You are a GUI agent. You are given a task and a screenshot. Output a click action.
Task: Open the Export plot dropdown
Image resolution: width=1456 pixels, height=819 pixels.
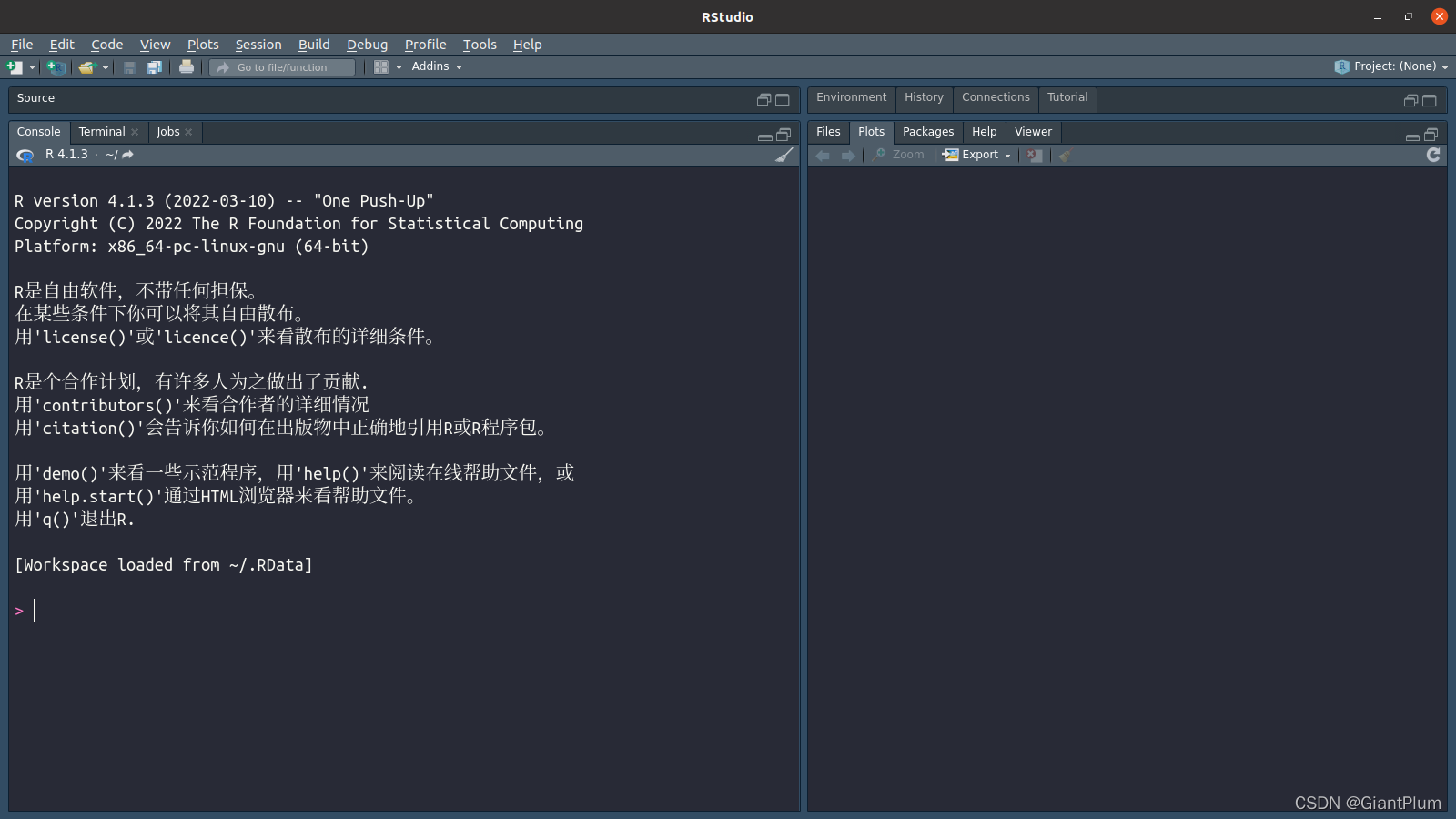tap(977, 155)
